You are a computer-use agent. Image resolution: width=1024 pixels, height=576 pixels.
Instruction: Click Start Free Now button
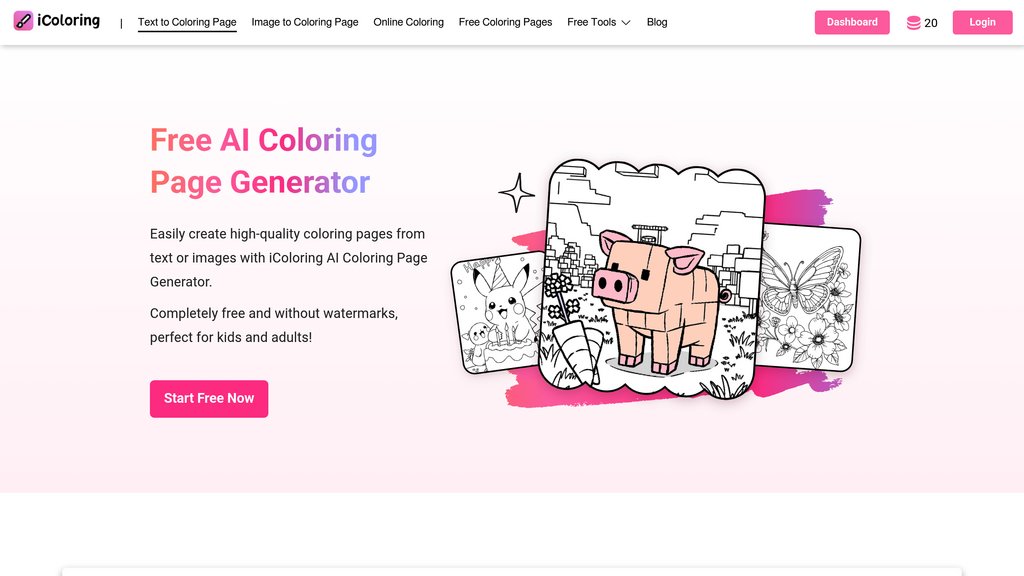tap(209, 398)
